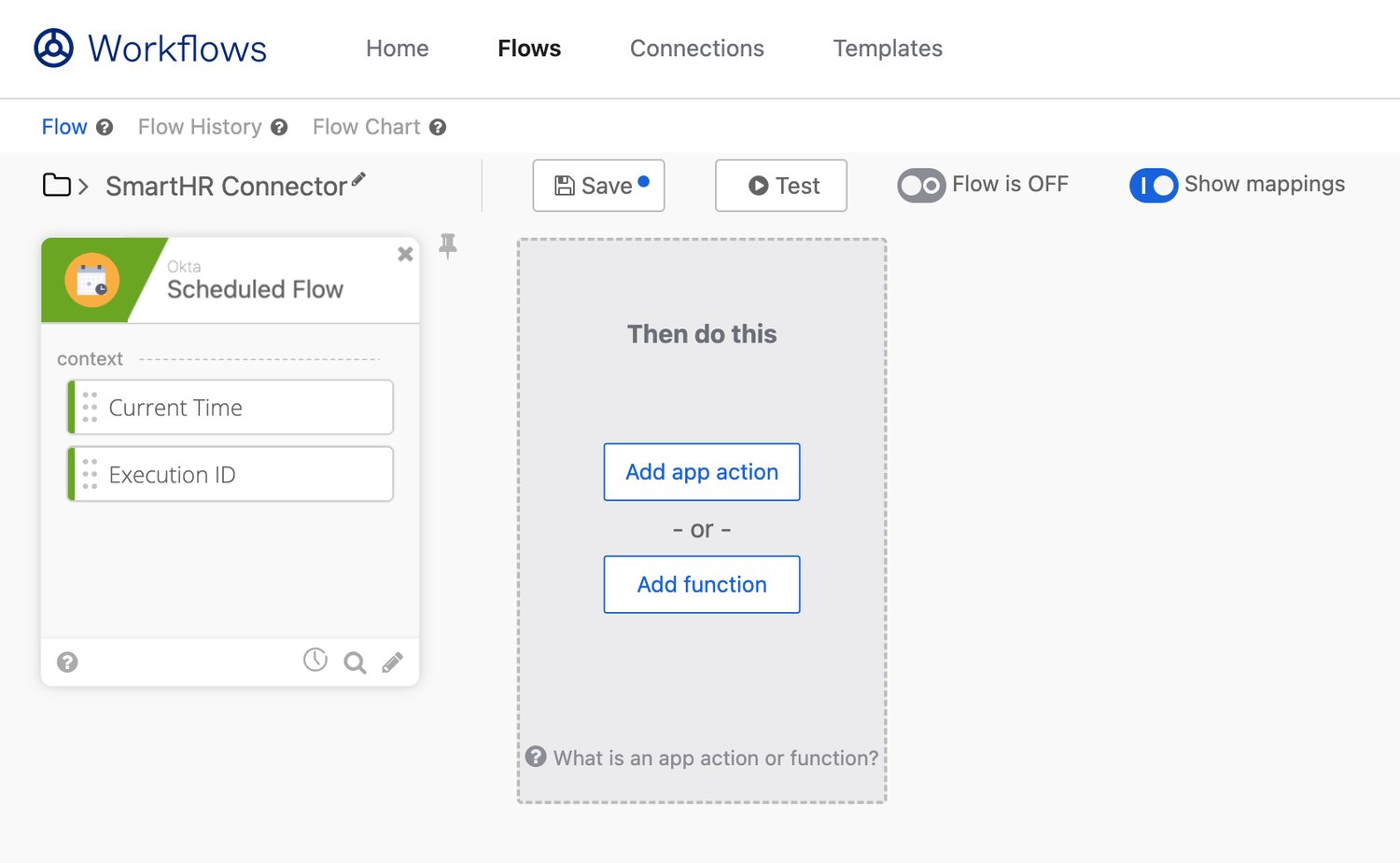Turn the flow ON
Viewport: 1400px width, 863px height.
coord(920,185)
